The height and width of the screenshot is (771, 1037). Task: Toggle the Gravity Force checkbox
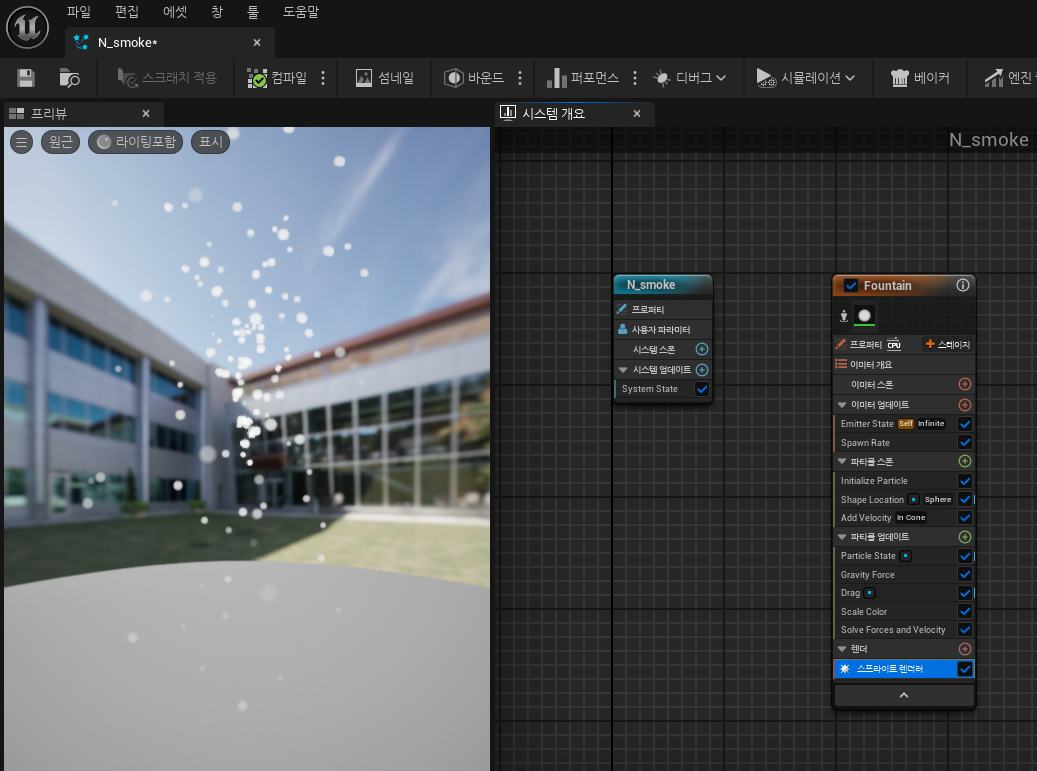pyautogui.click(x=965, y=575)
